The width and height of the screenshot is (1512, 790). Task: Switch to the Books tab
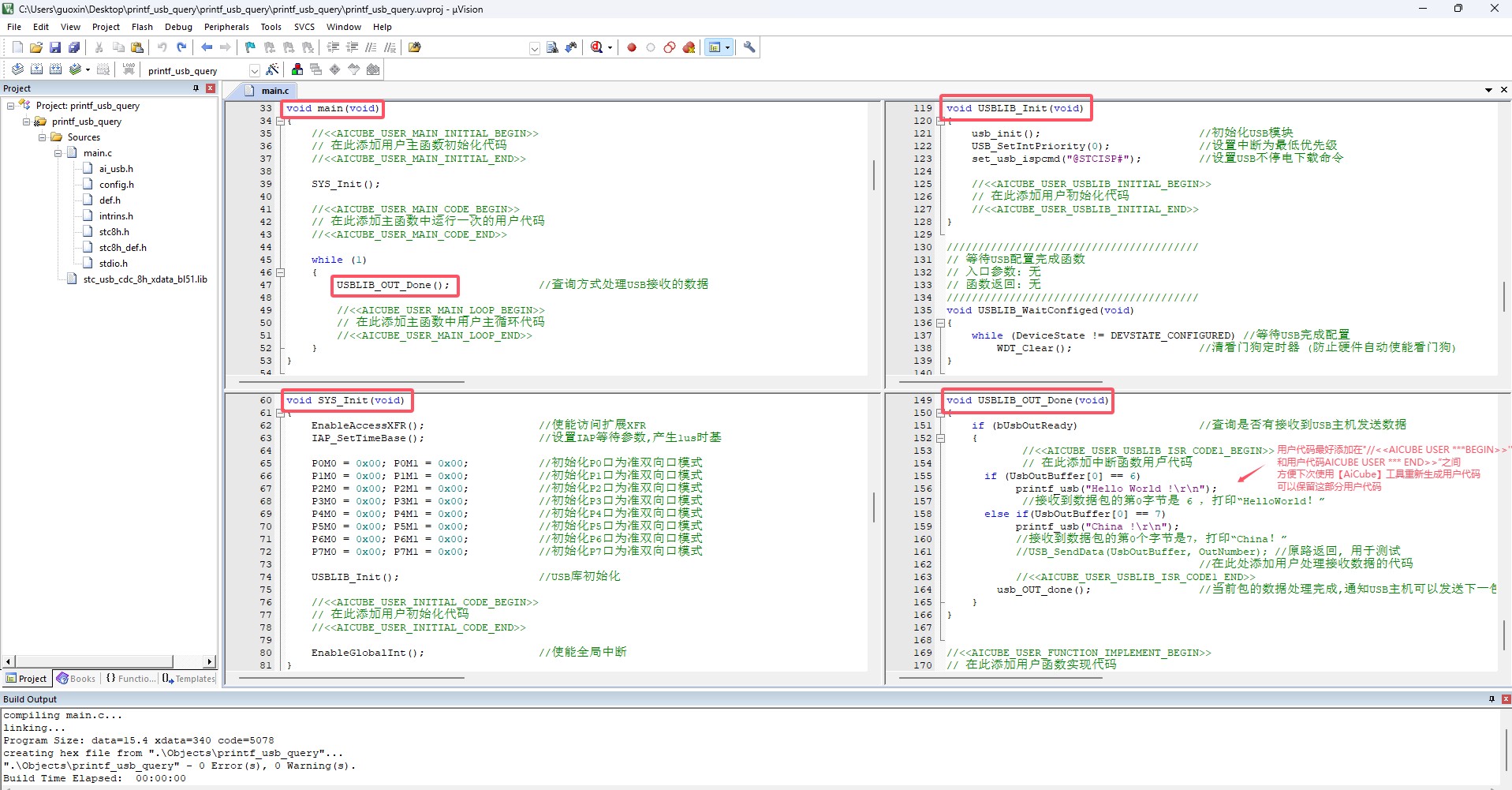[x=76, y=679]
